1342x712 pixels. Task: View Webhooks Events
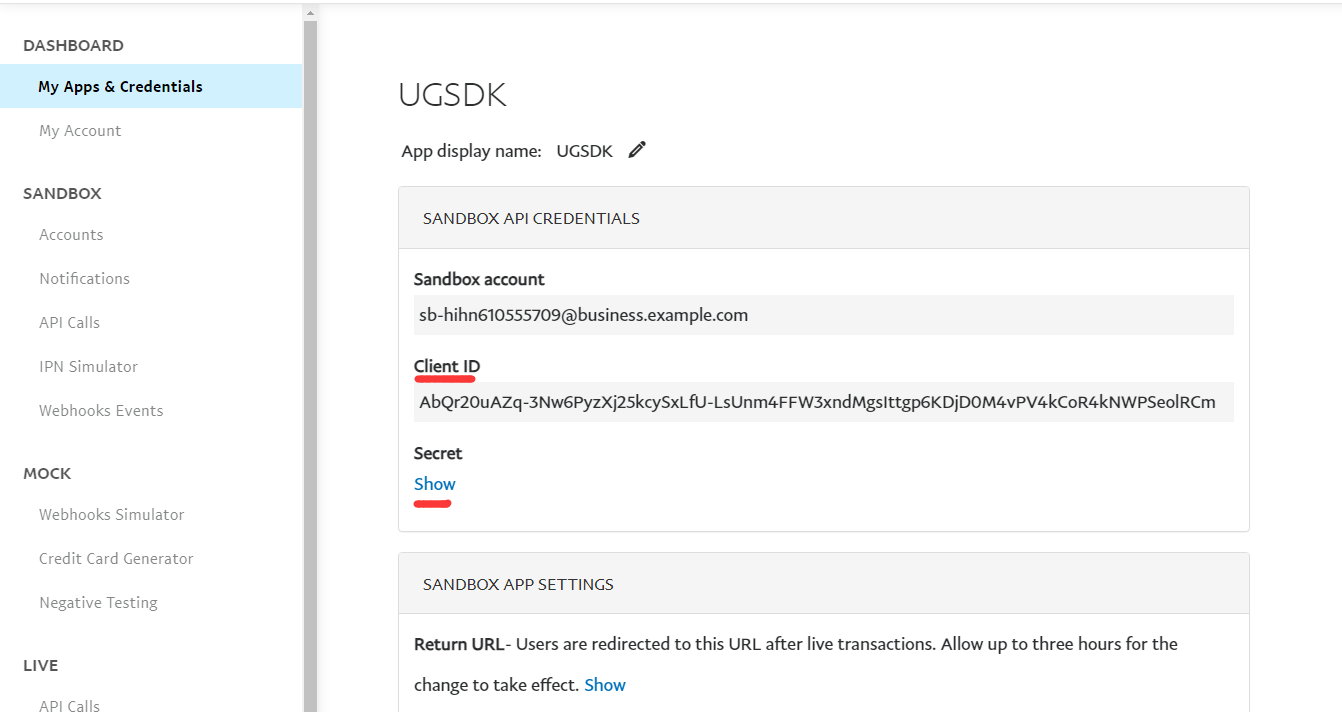tap(101, 411)
